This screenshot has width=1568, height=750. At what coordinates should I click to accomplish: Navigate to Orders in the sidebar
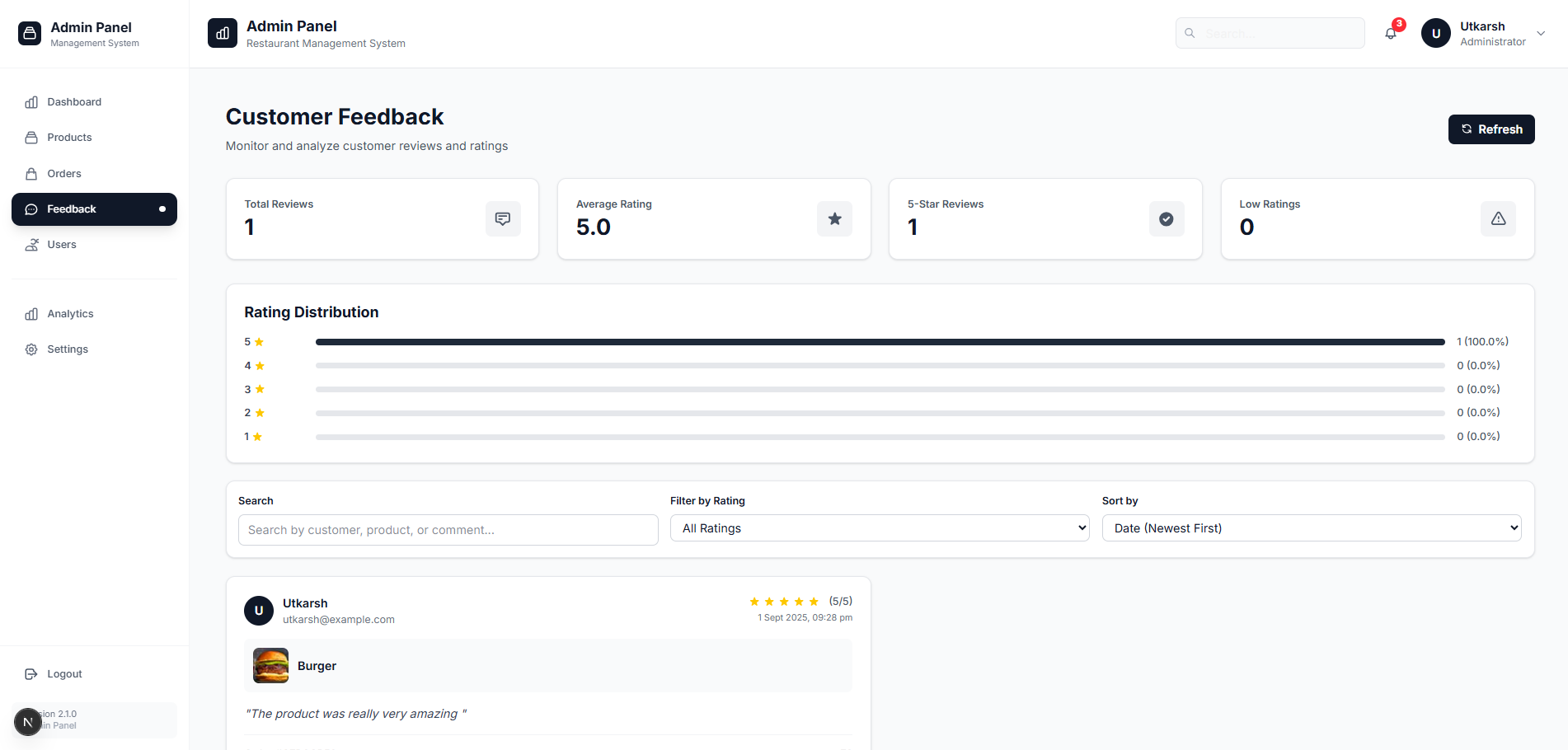(64, 174)
